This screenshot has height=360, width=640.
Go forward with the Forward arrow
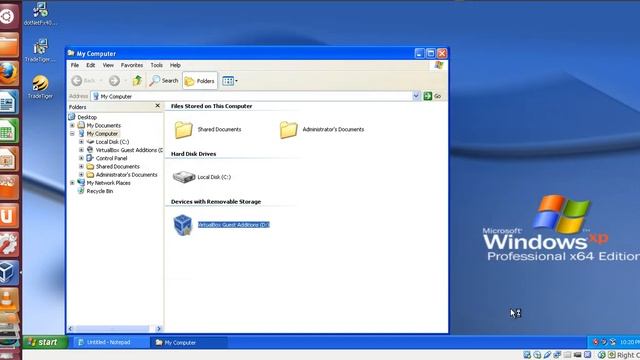pos(114,81)
